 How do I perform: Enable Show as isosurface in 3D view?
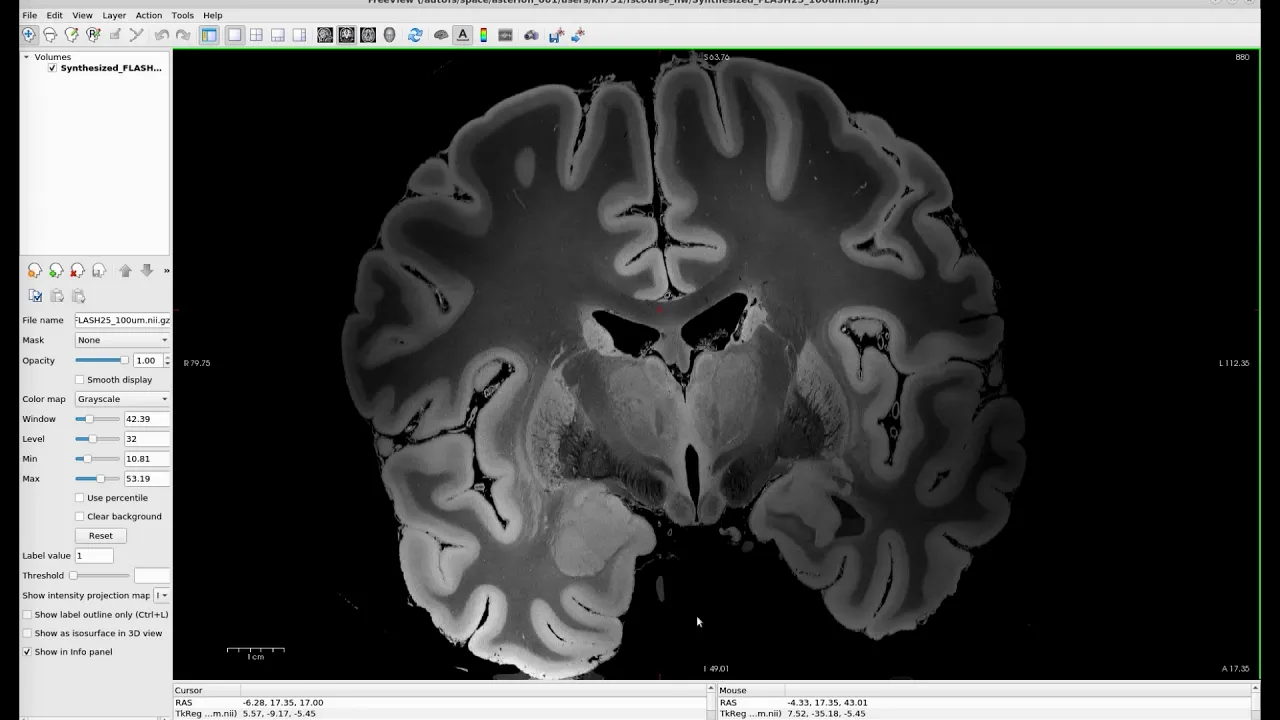[x=27, y=634]
